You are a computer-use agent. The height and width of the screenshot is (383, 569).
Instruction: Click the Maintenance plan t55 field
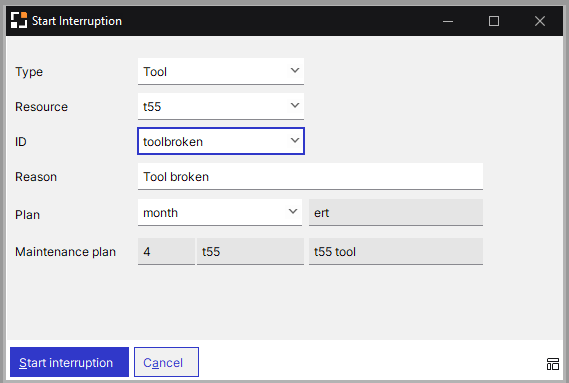250,252
